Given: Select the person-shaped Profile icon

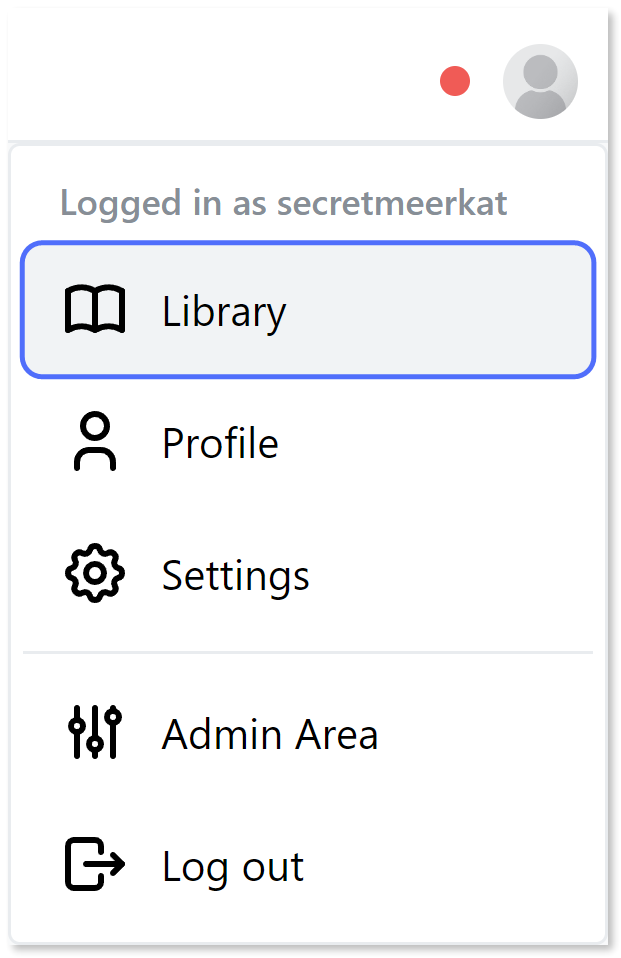Looking at the screenshot, I should click(x=95, y=442).
